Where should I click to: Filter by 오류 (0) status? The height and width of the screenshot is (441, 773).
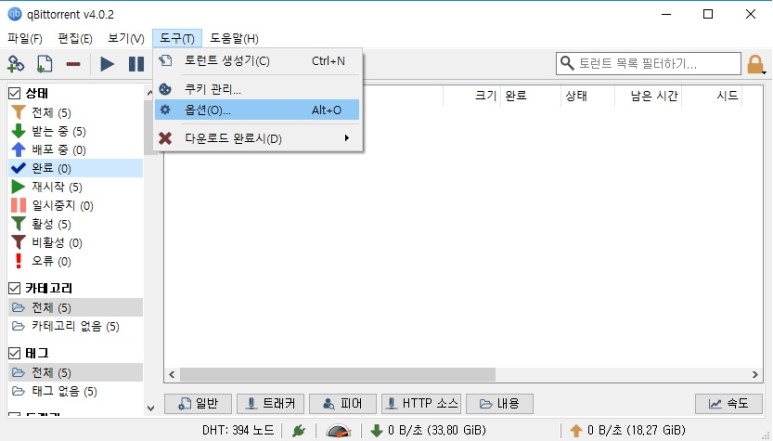pyautogui.click(x=75, y=261)
